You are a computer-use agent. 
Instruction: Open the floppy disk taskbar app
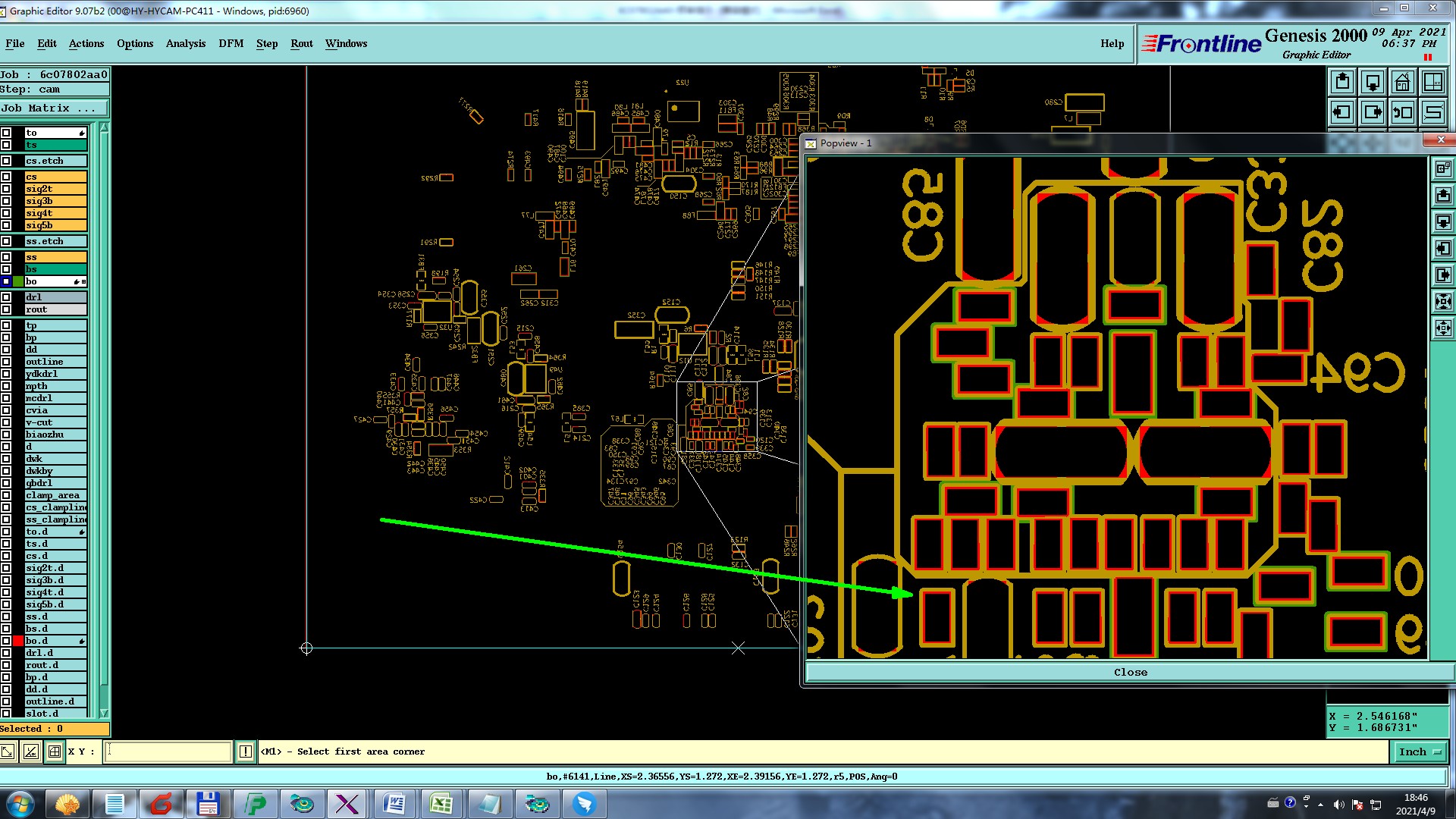(208, 804)
